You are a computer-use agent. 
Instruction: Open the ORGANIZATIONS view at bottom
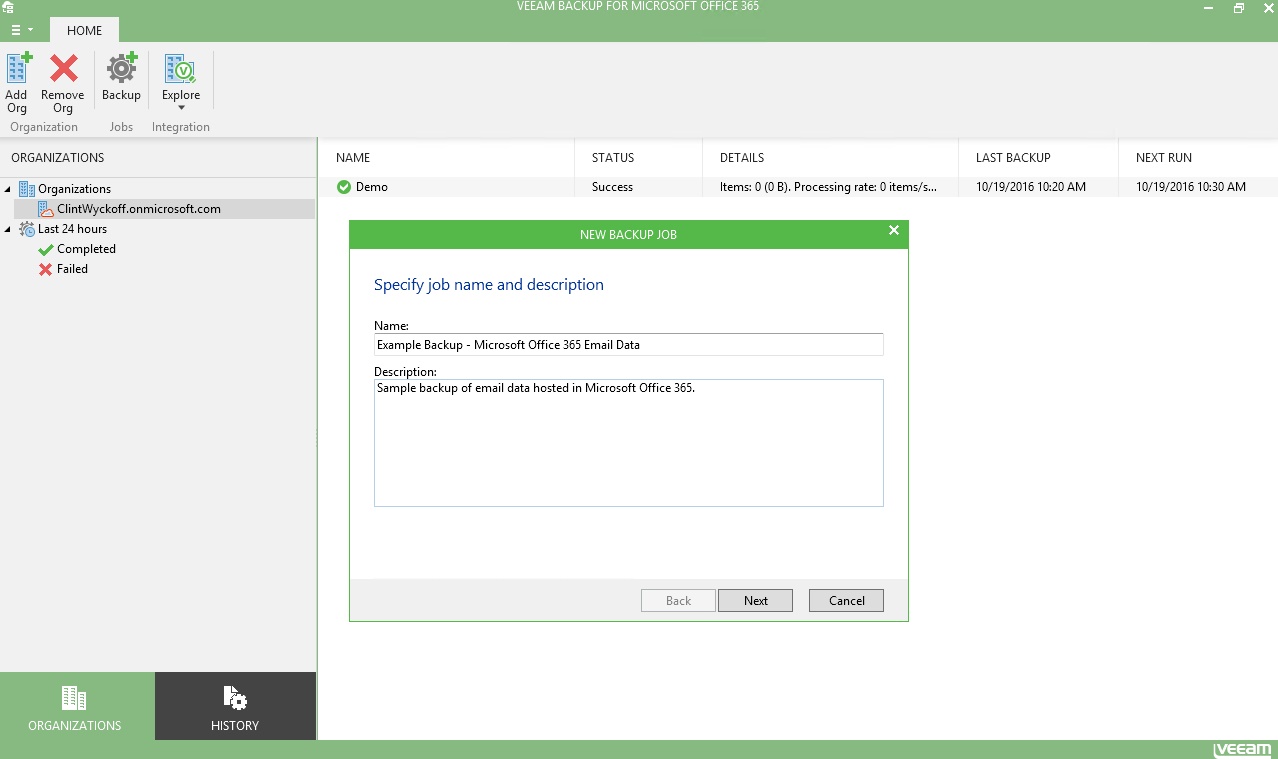coord(75,707)
